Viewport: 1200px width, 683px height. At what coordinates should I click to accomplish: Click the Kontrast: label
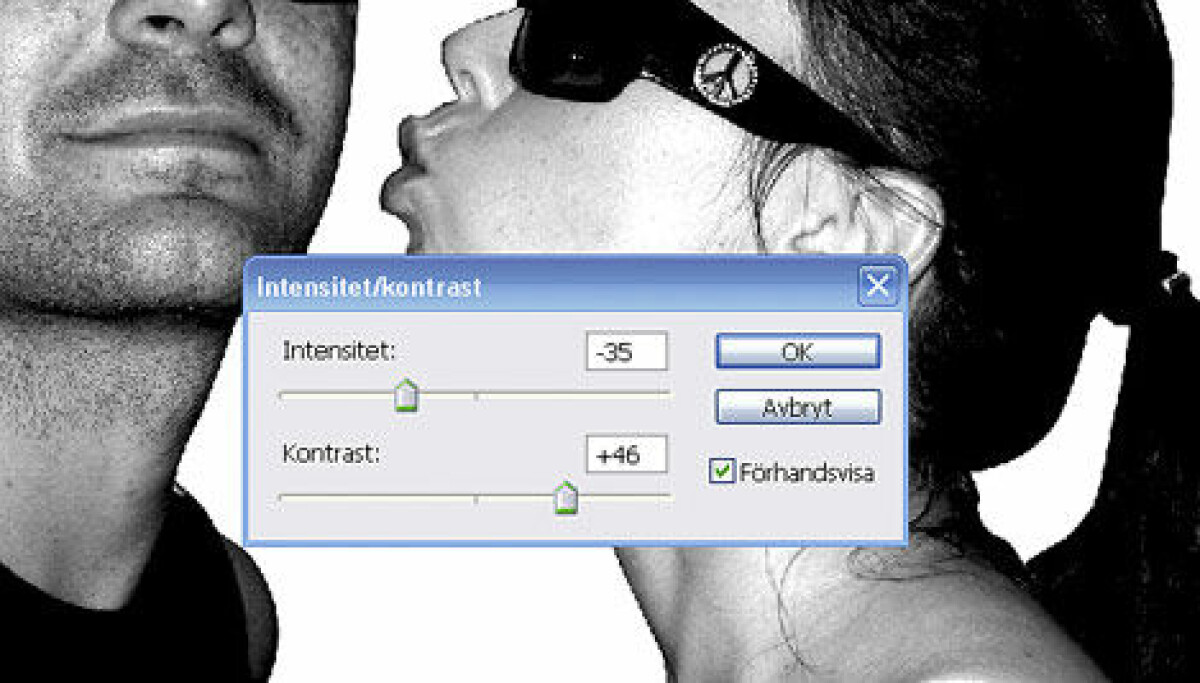[332, 453]
